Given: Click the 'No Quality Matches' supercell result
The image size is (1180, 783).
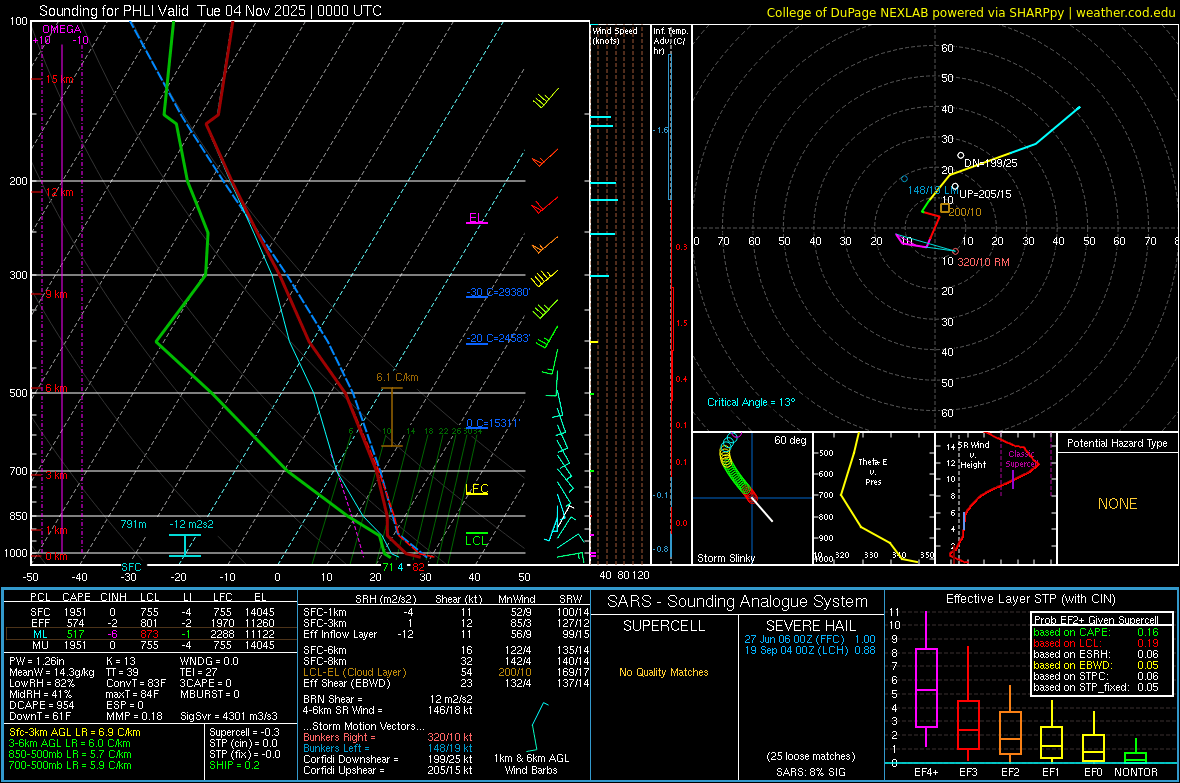Looking at the screenshot, I should tap(664, 672).
